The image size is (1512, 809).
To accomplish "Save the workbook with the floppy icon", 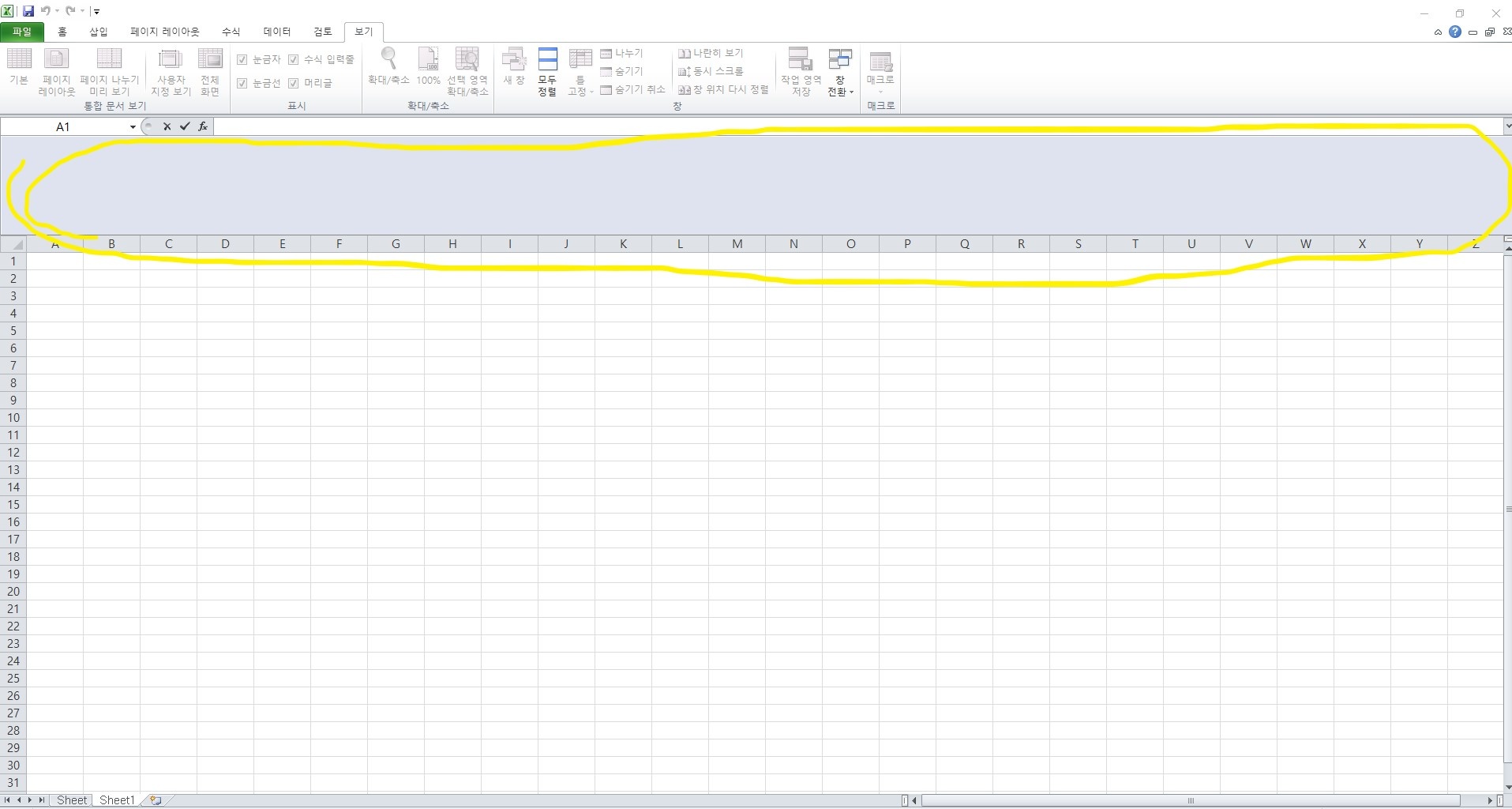I will tap(28, 11).
